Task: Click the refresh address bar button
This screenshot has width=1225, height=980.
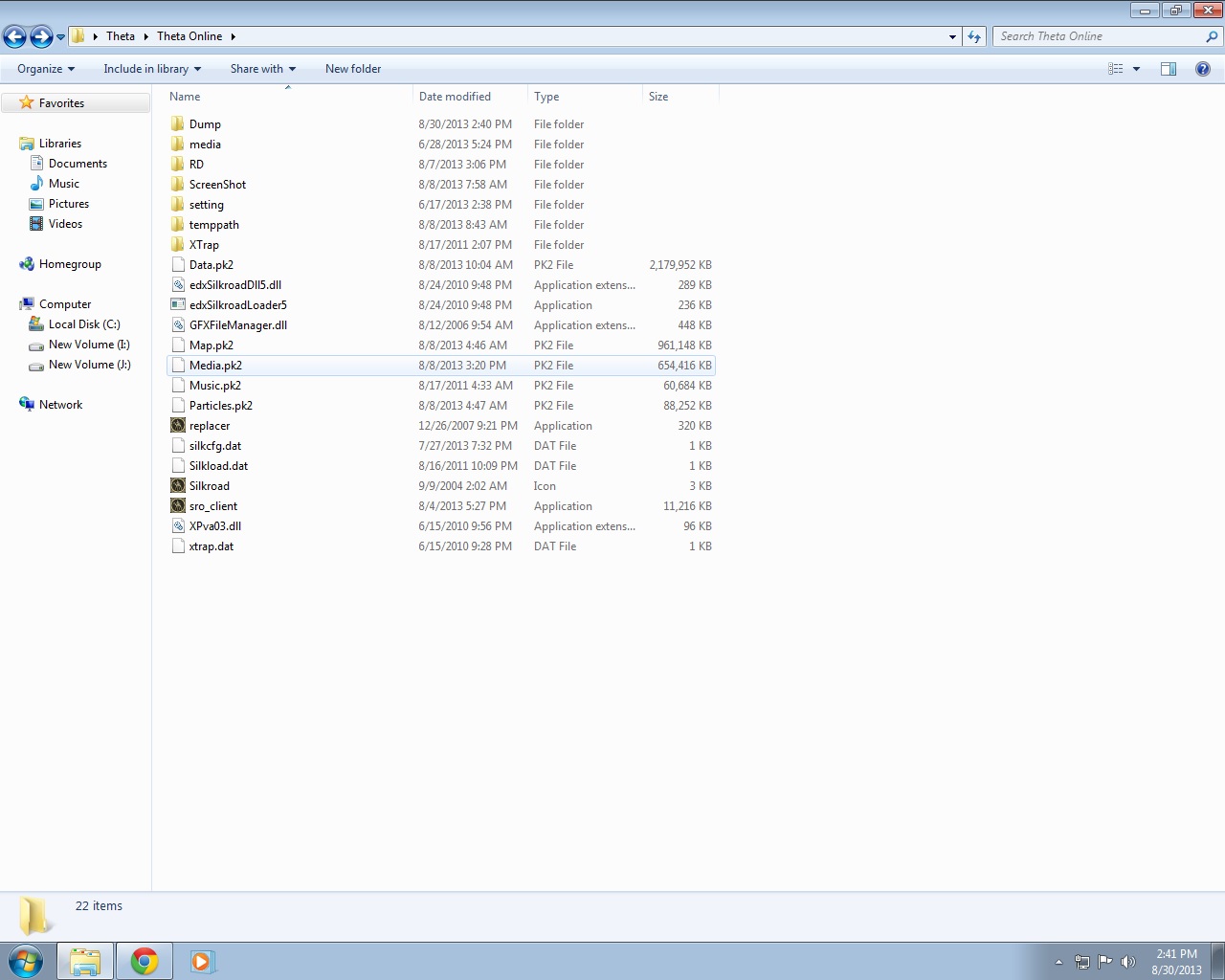Action: pyautogui.click(x=974, y=36)
